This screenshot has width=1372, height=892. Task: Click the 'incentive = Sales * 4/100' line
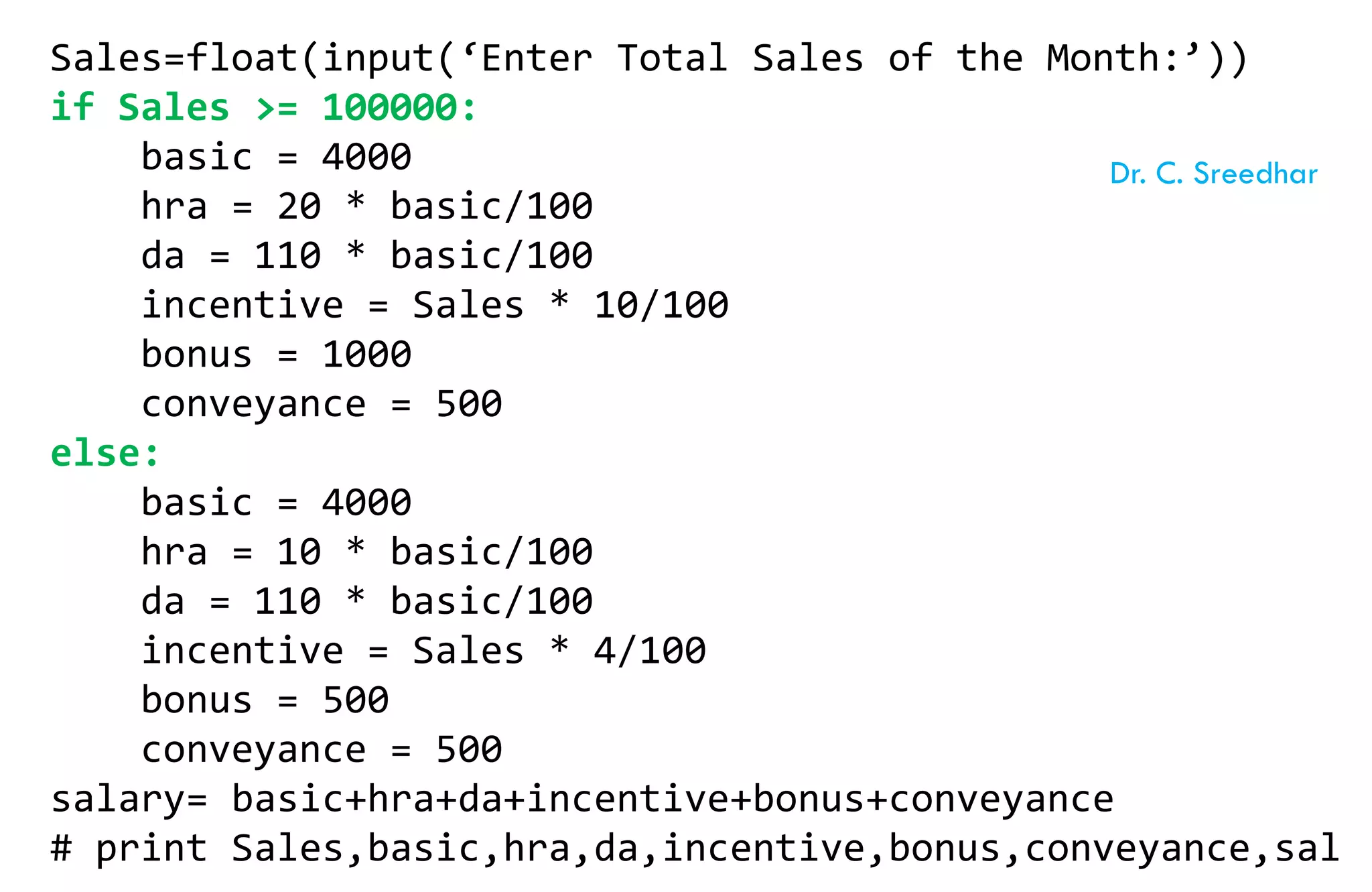click(x=423, y=651)
